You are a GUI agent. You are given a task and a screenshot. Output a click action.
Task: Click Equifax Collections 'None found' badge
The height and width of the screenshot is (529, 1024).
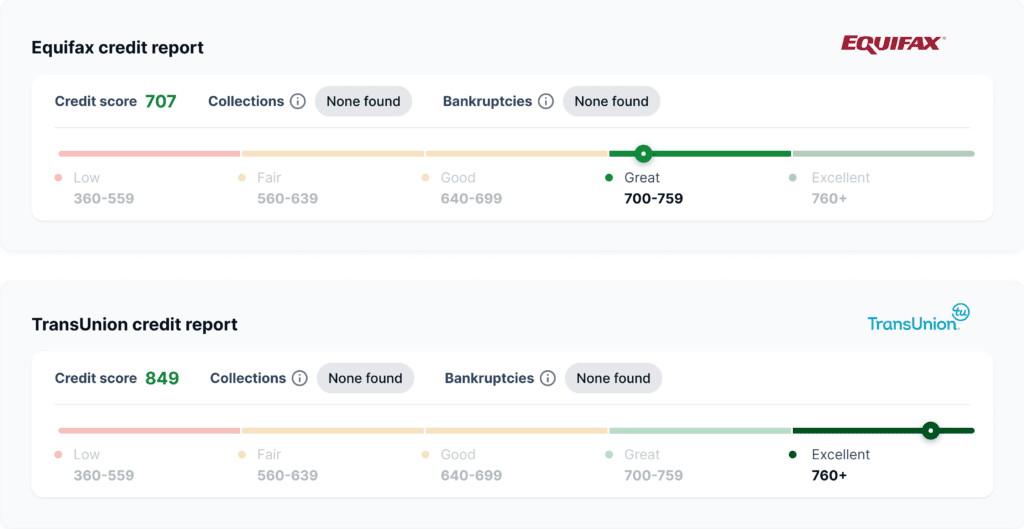tap(363, 101)
